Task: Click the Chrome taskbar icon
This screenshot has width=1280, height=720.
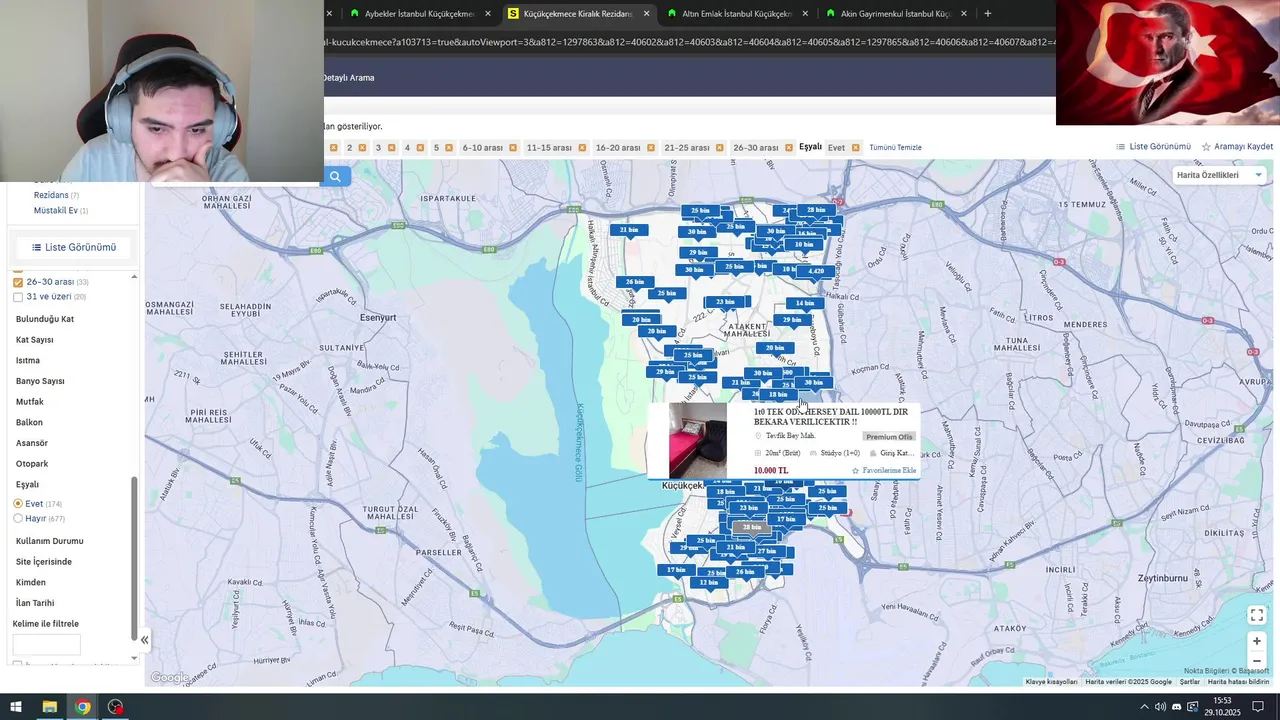Action: pos(82,707)
